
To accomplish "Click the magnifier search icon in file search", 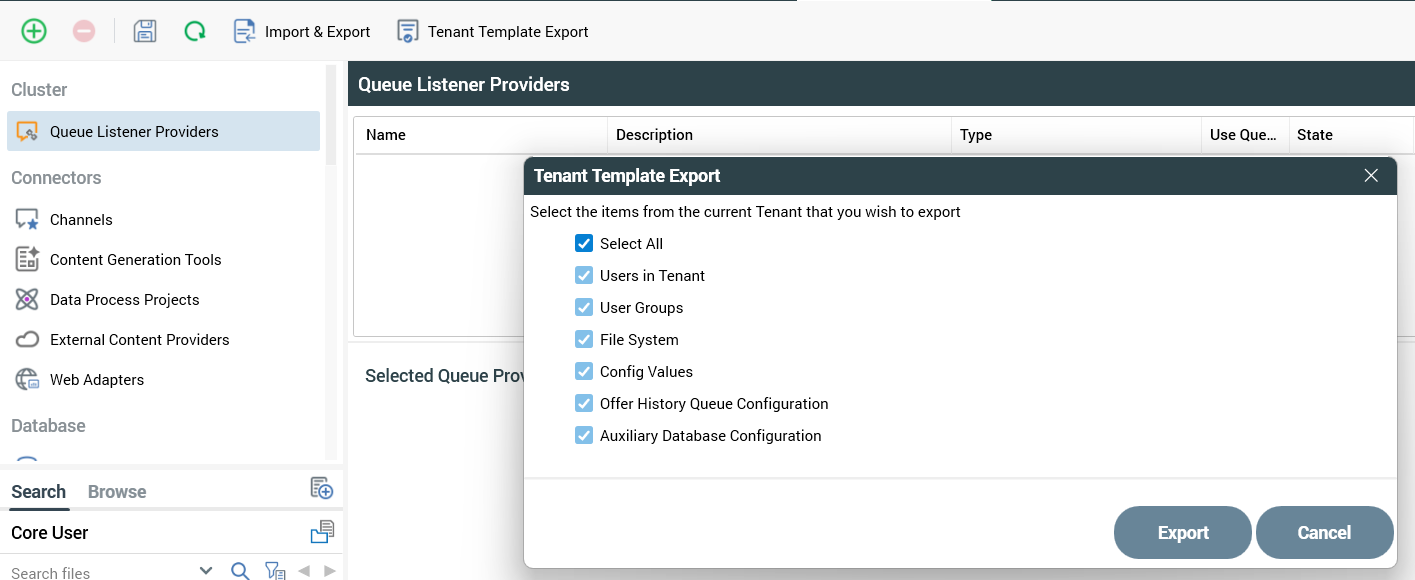I will tap(240, 571).
